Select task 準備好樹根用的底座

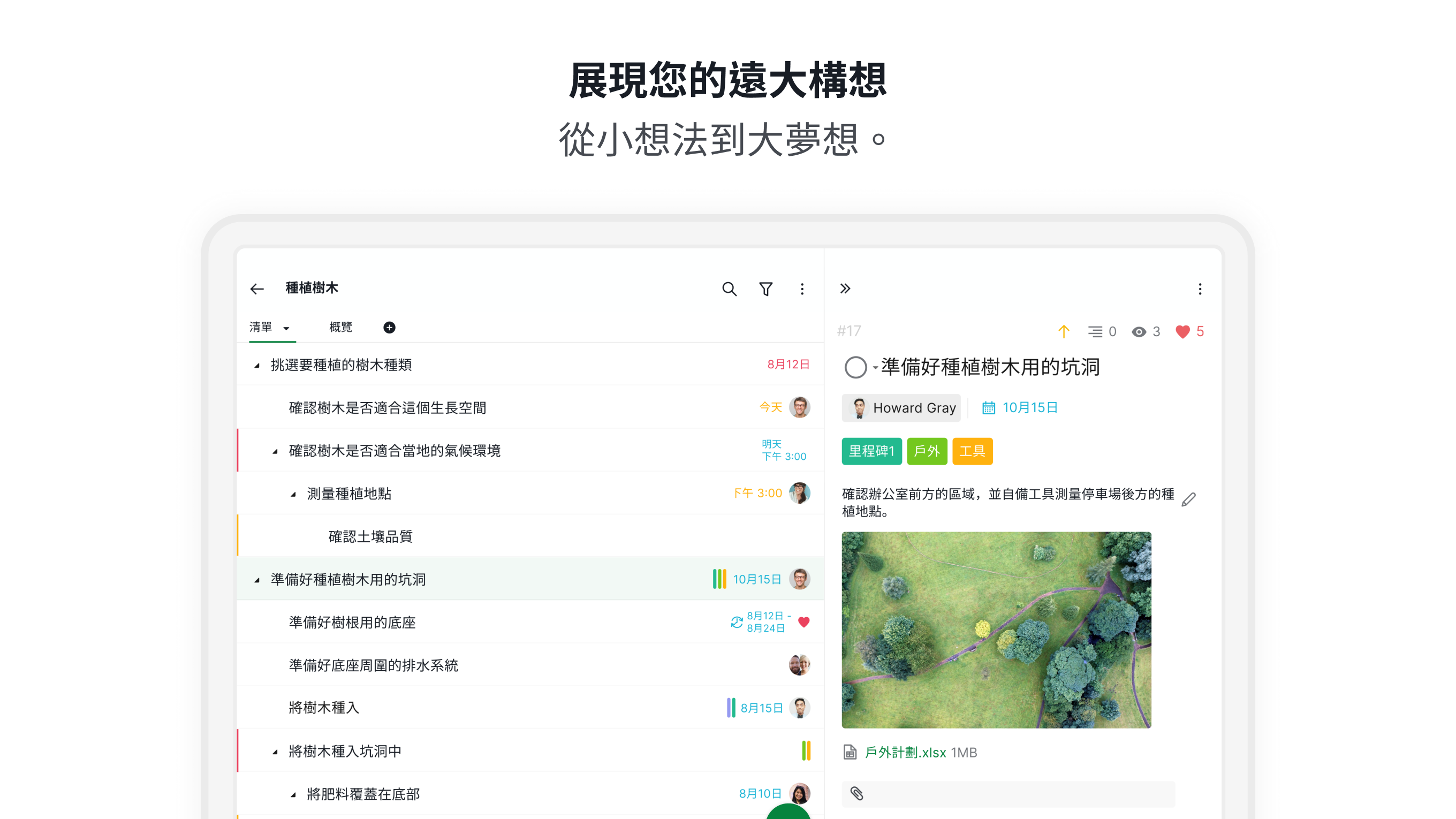tap(529, 621)
